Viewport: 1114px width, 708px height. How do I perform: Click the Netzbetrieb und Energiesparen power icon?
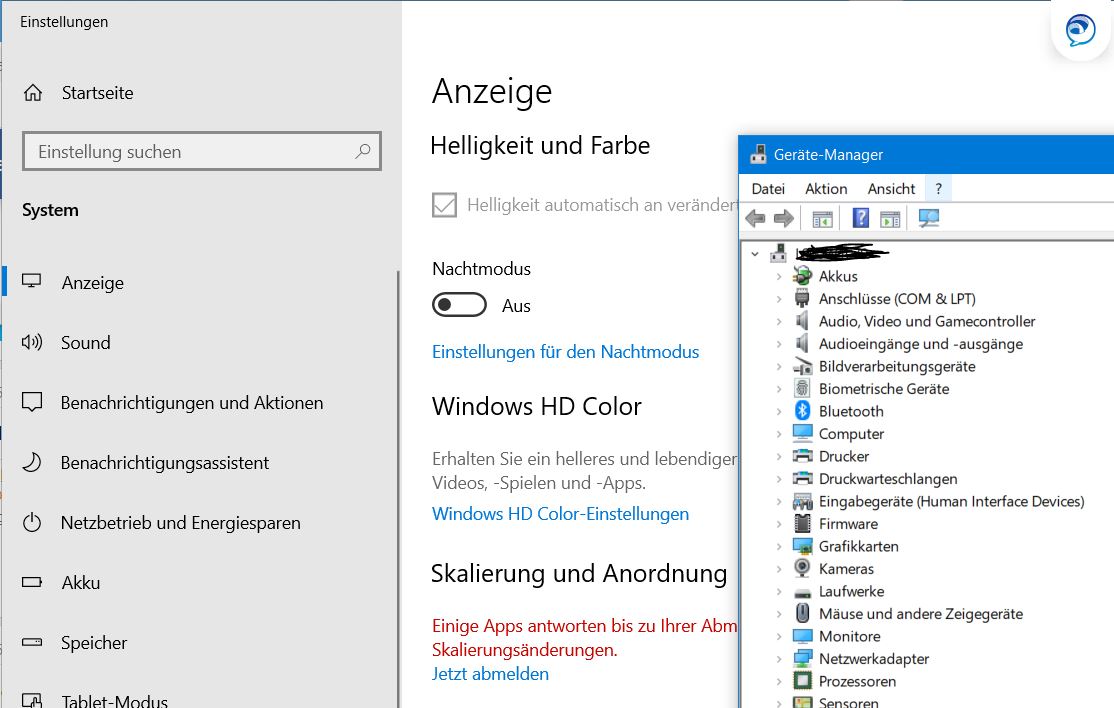[x=32, y=523]
